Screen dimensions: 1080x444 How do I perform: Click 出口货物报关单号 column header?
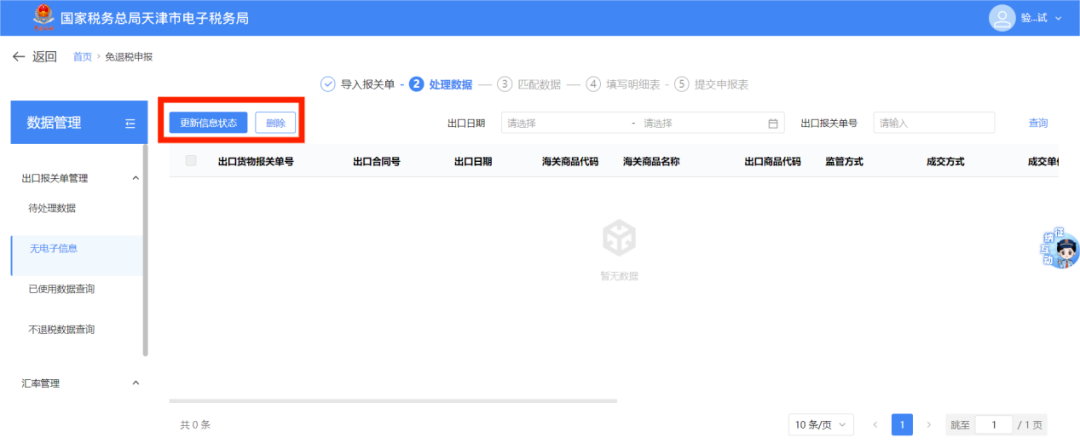click(256, 162)
